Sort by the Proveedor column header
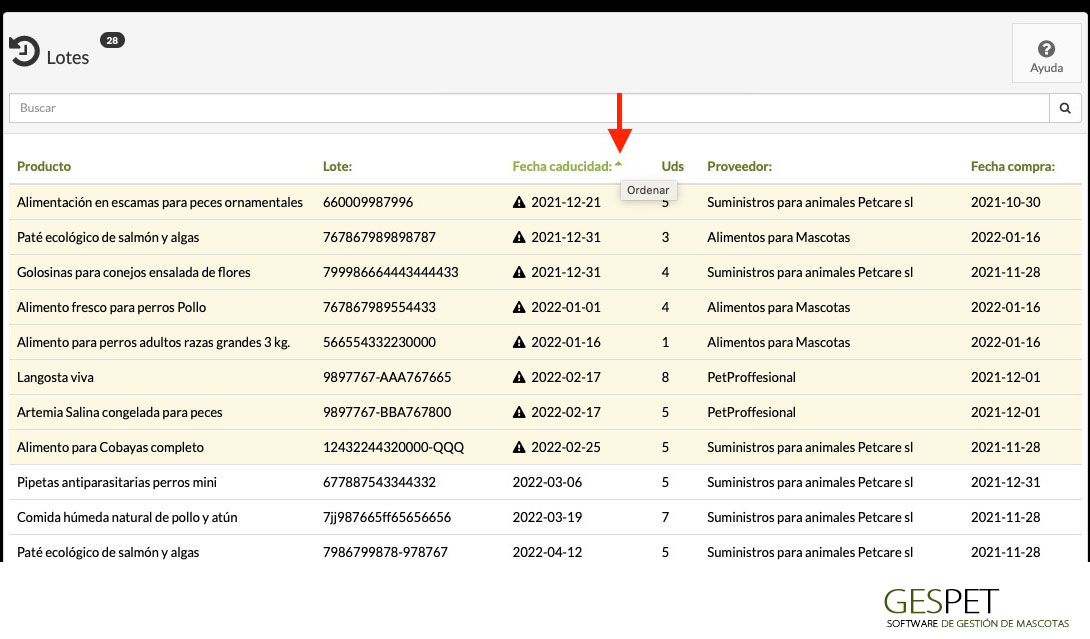 (x=739, y=166)
